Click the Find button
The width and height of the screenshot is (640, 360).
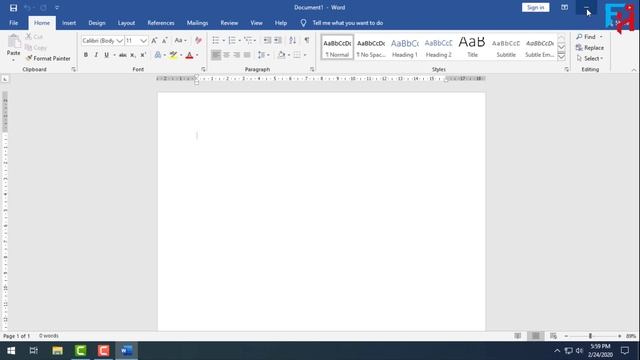(586, 37)
